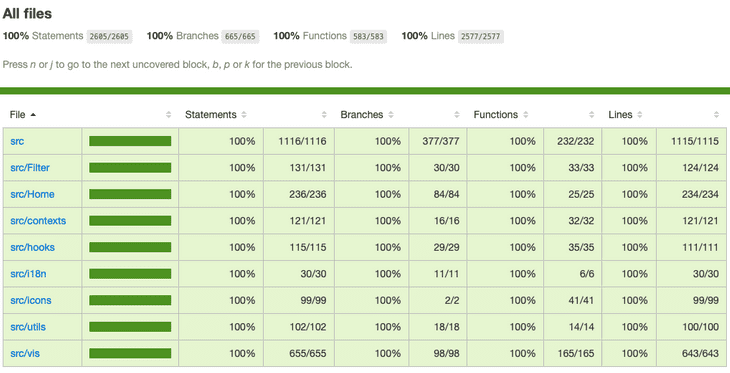730x373 pixels.
Task: Click the coverage bar in the src/vis row
Action: pyautogui.click(x=130, y=354)
